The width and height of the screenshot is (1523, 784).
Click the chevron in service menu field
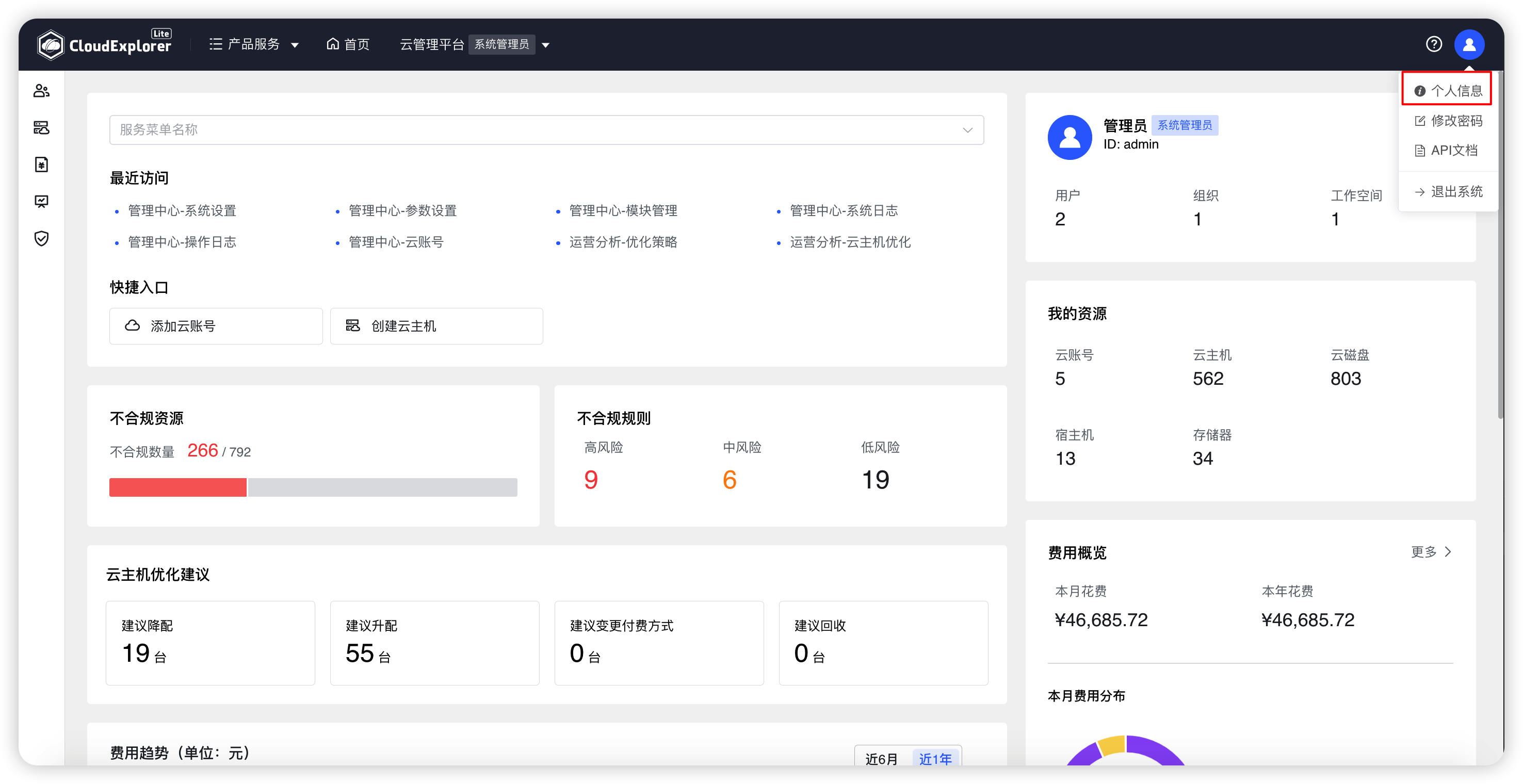(x=967, y=130)
